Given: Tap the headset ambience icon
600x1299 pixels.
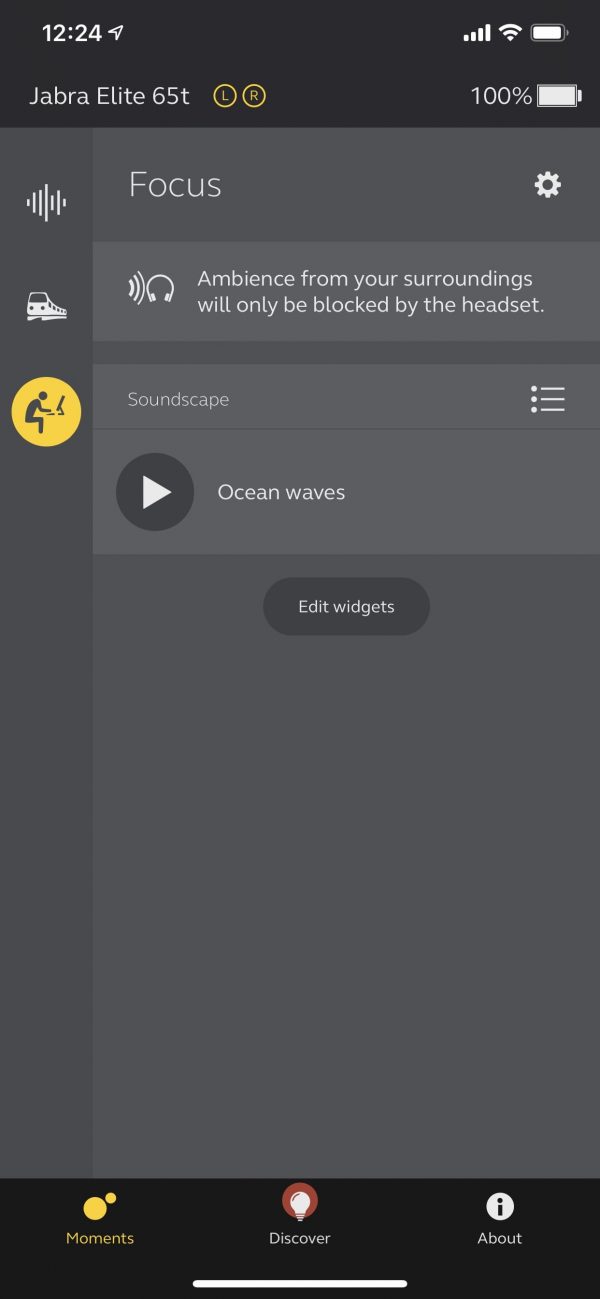Looking at the screenshot, I should pyautogui.click(x=152, y=290).
